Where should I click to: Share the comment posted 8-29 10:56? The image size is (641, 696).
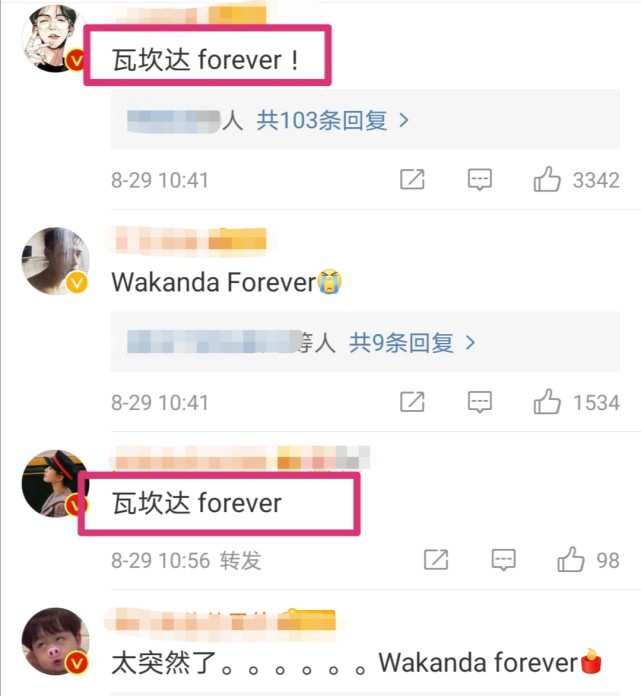[x=436, y=559]
